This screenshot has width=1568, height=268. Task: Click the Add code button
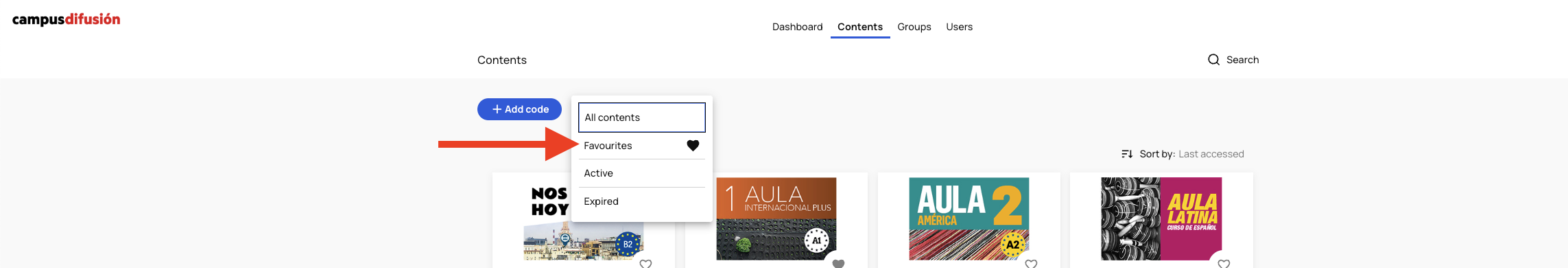tap(519, 109)
